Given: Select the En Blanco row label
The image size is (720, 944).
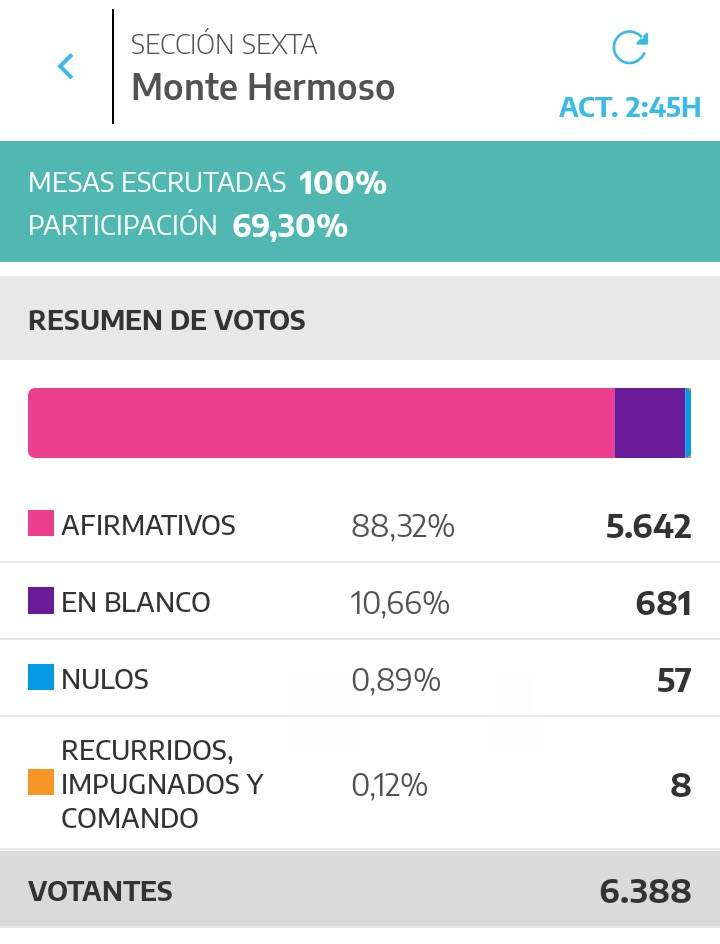Looking at the screenshot, I should coord(136,602).
